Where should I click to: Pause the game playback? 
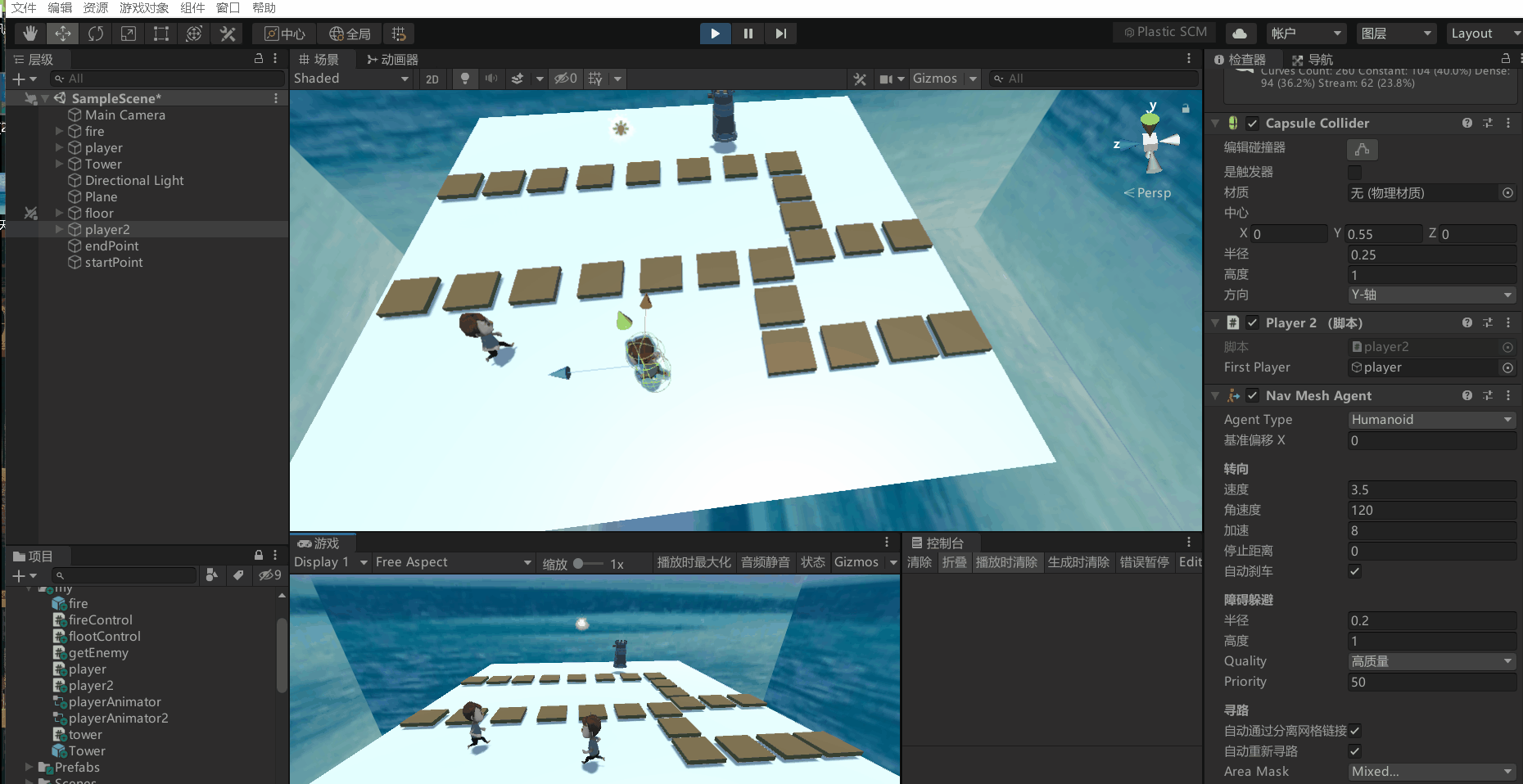pyautogui.click(x=748, y=34)
